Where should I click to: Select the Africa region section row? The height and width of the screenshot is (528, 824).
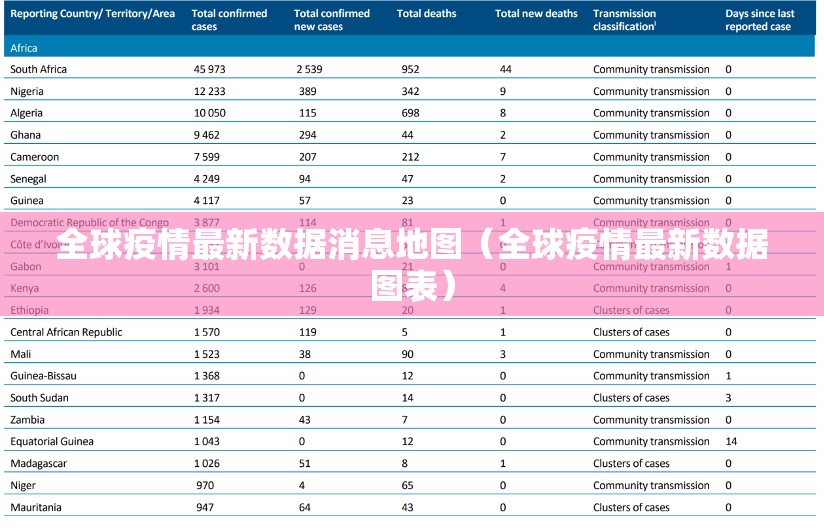[x=25, y=47]
